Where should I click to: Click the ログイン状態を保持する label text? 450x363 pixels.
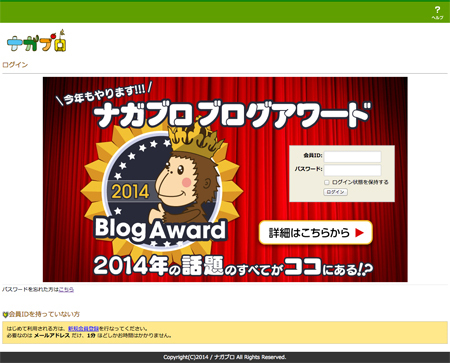coord(360,182)
